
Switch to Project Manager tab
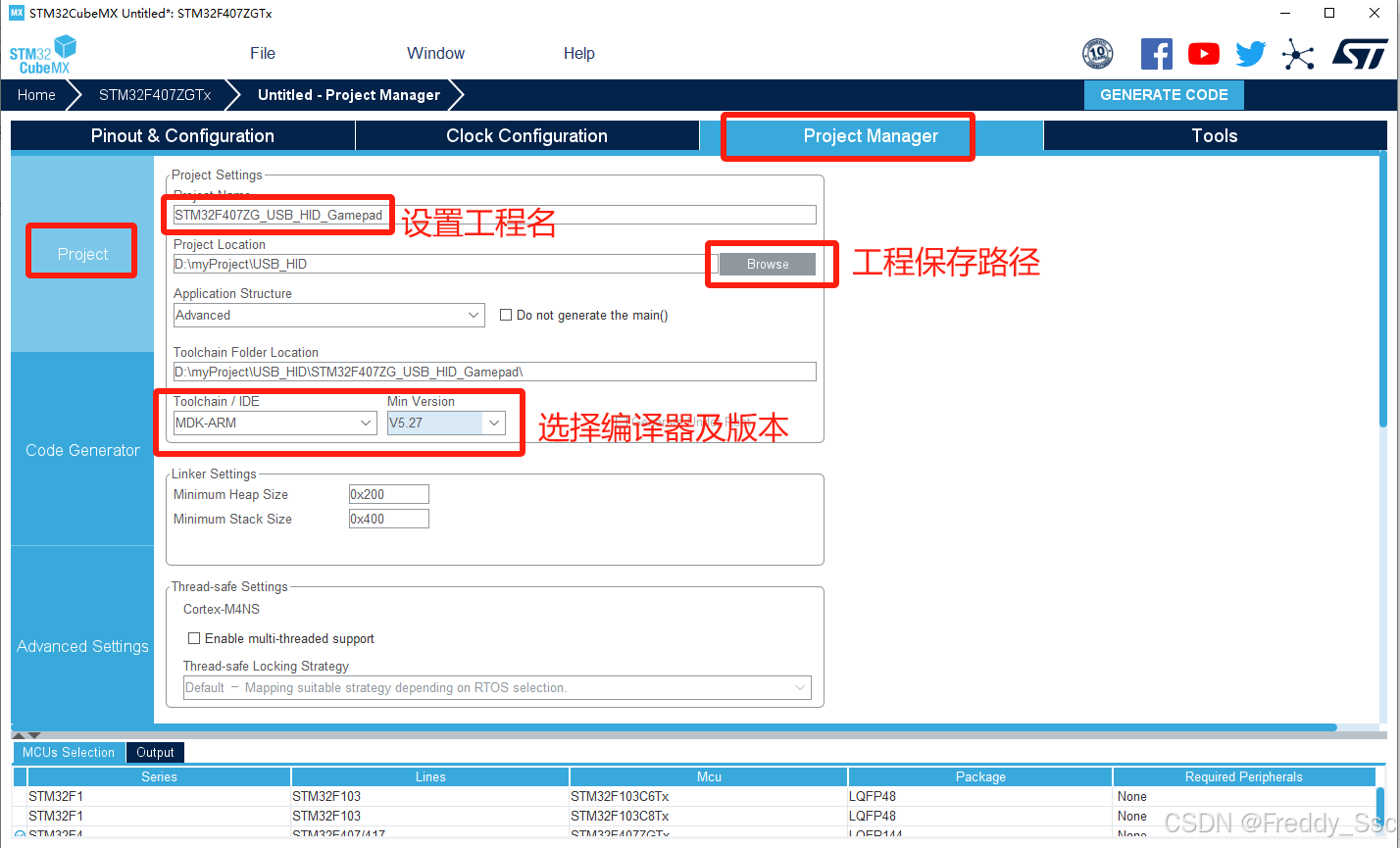point(872,136)
